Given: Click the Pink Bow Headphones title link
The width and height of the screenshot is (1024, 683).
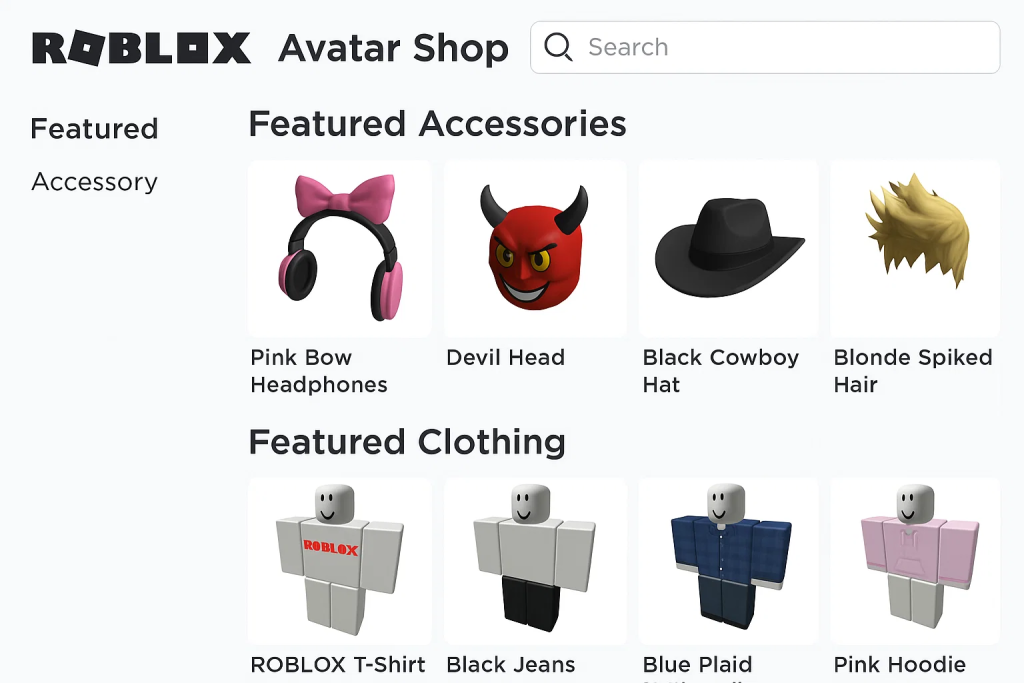Looking at the screenshot, I should [319, 371].
